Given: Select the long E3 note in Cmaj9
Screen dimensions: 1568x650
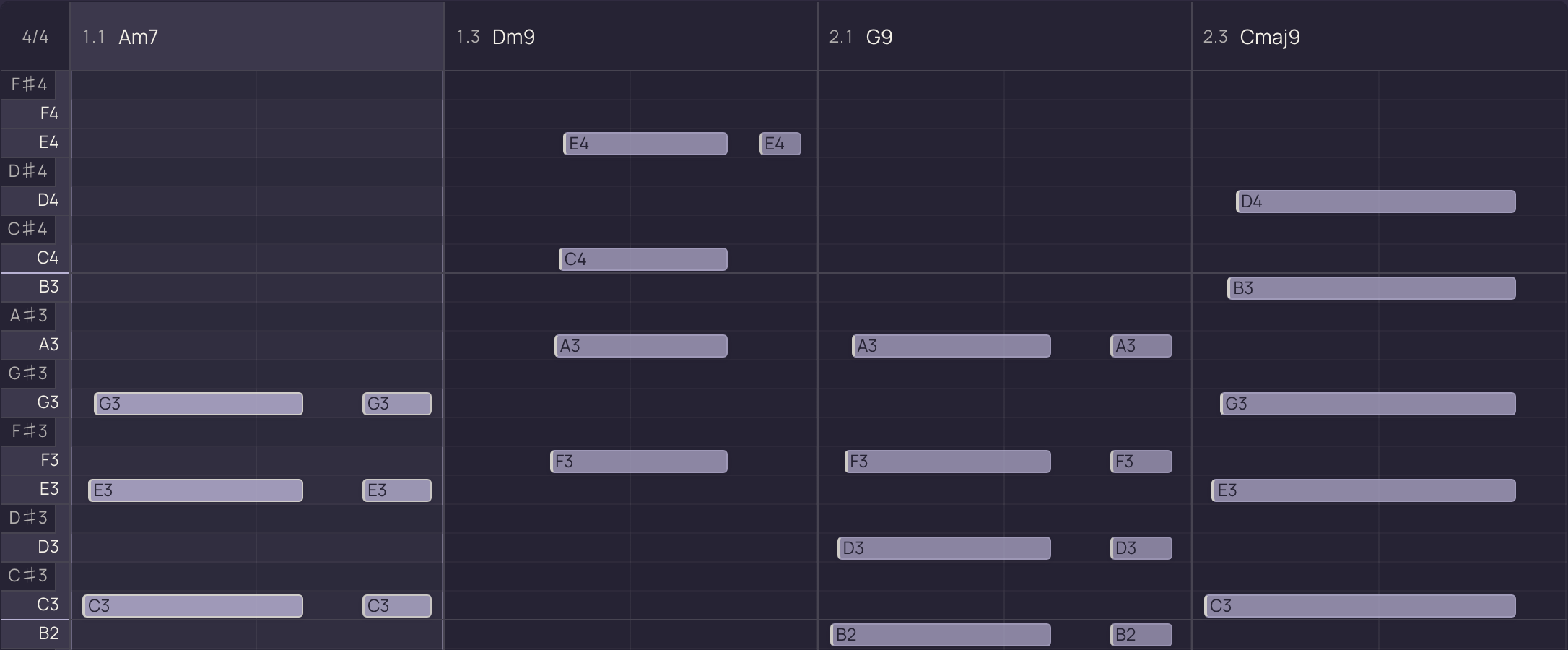Looking at the screenshot, I should click(1364, 490).
